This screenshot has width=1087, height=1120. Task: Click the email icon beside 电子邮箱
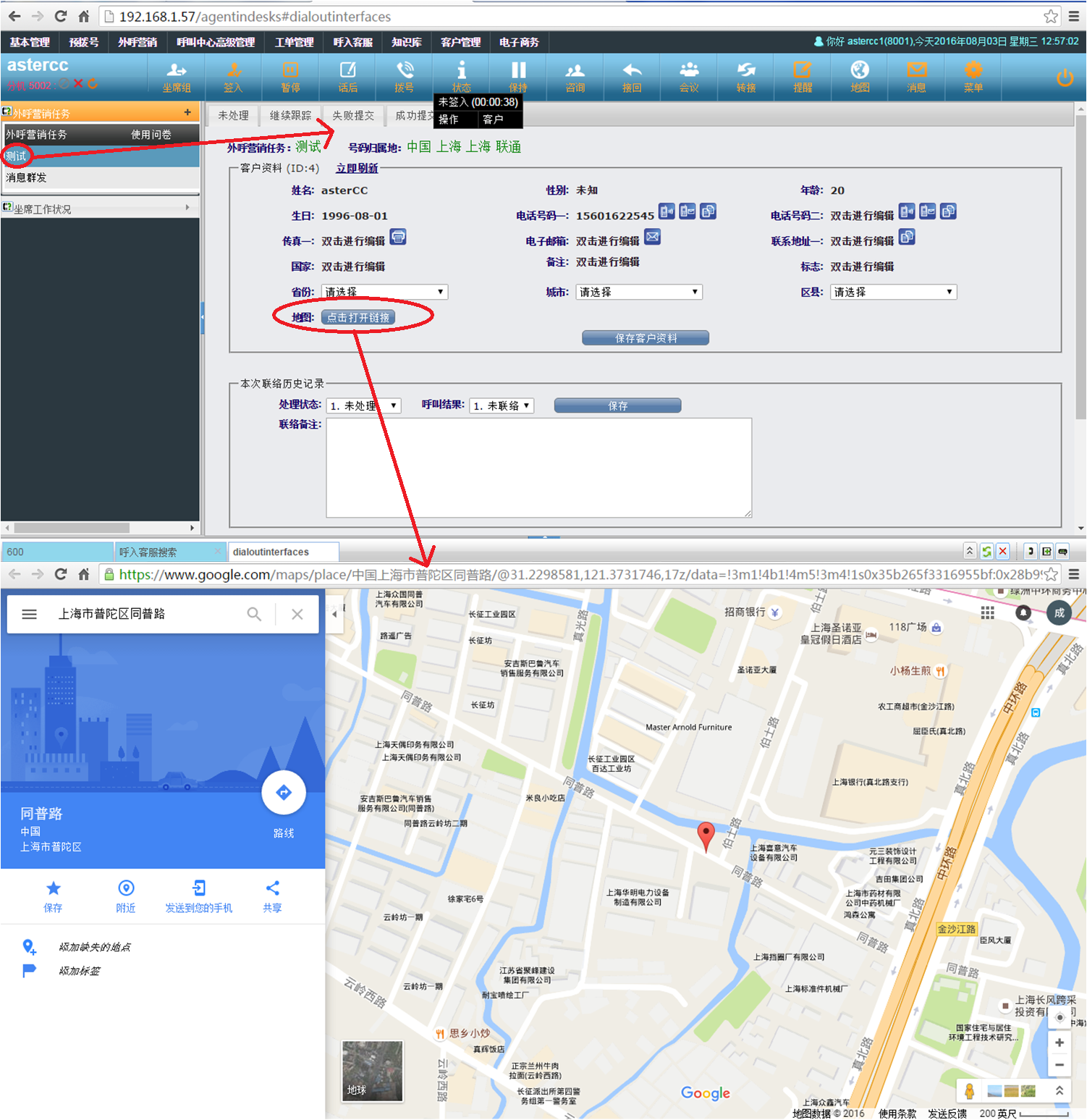coord(652,237)
